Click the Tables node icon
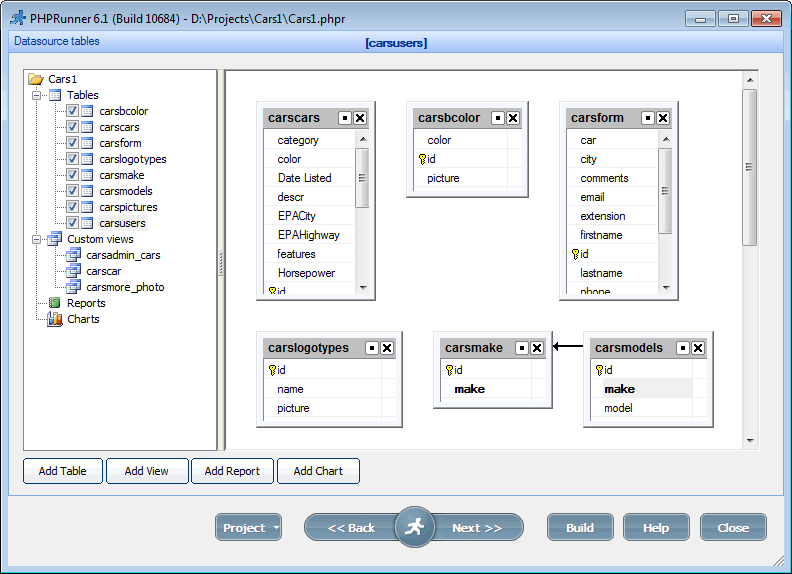The image size is (792, 574). pos(55,95)
